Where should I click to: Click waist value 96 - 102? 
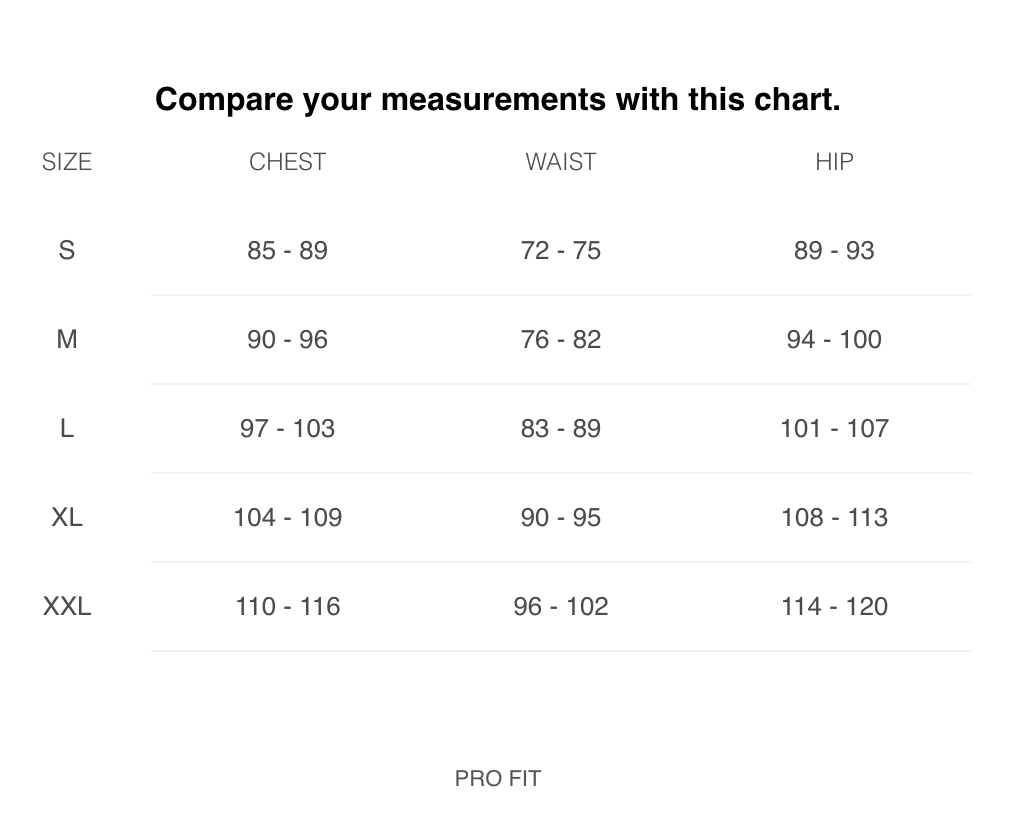(560, 606)
